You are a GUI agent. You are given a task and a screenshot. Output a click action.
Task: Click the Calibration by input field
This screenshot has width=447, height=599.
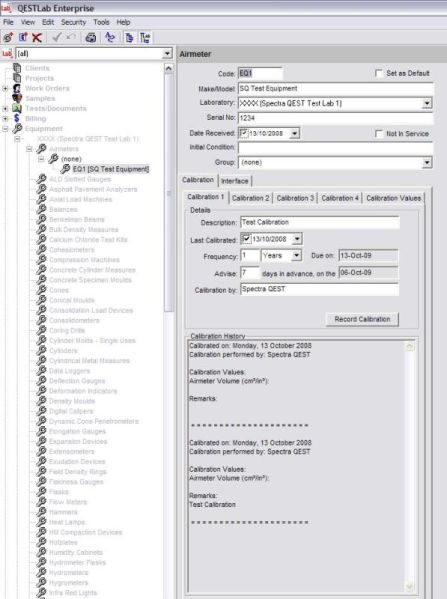click(319, 289)
